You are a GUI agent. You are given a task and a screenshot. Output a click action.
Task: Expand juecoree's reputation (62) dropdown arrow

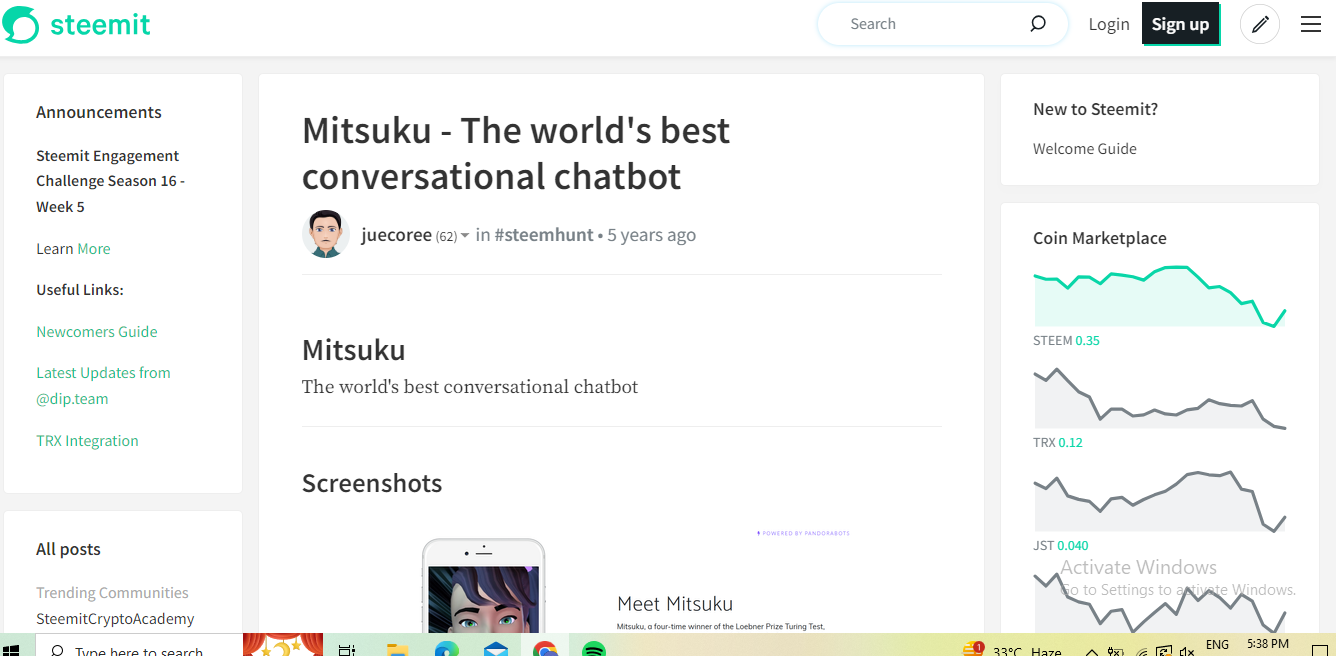[x=466, y=235]
